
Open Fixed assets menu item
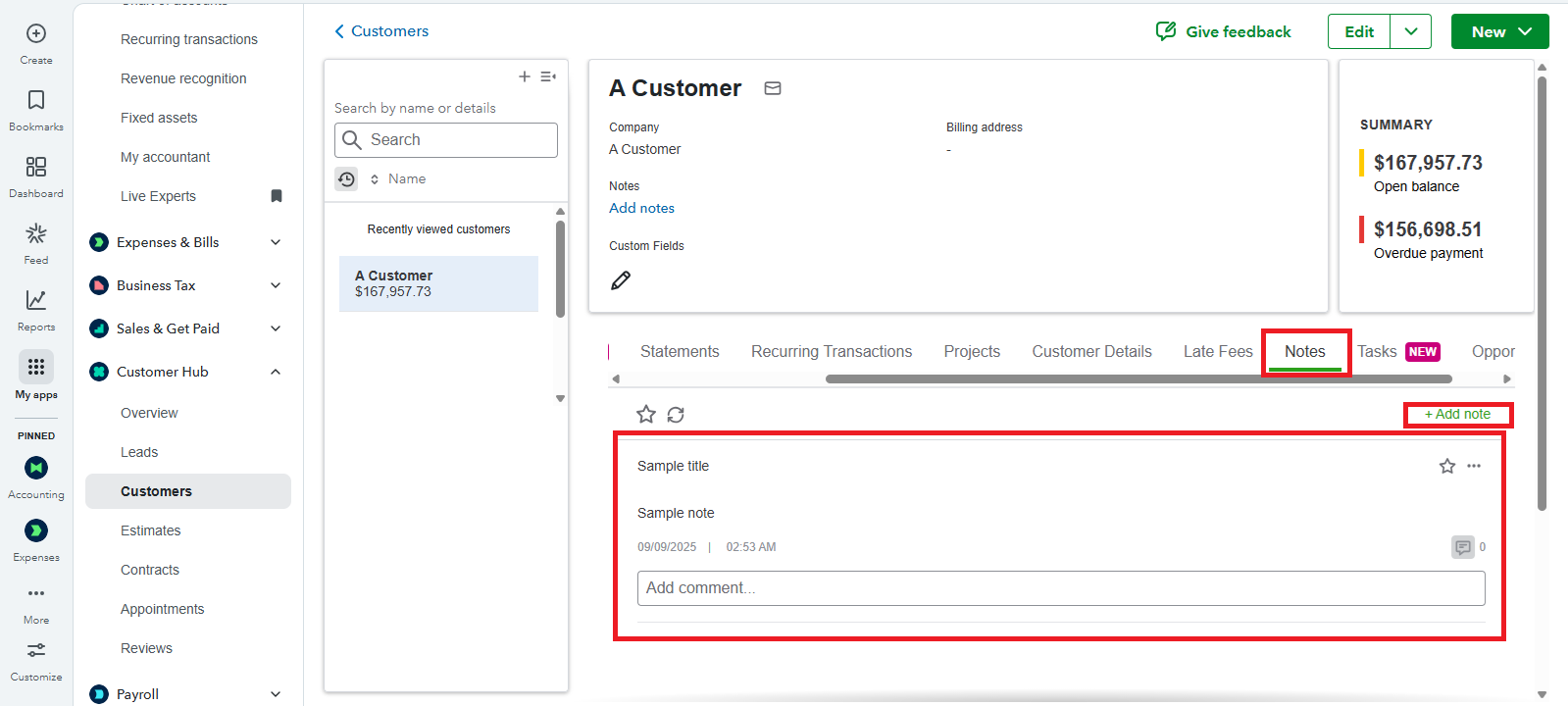click(x=159, y=118)
